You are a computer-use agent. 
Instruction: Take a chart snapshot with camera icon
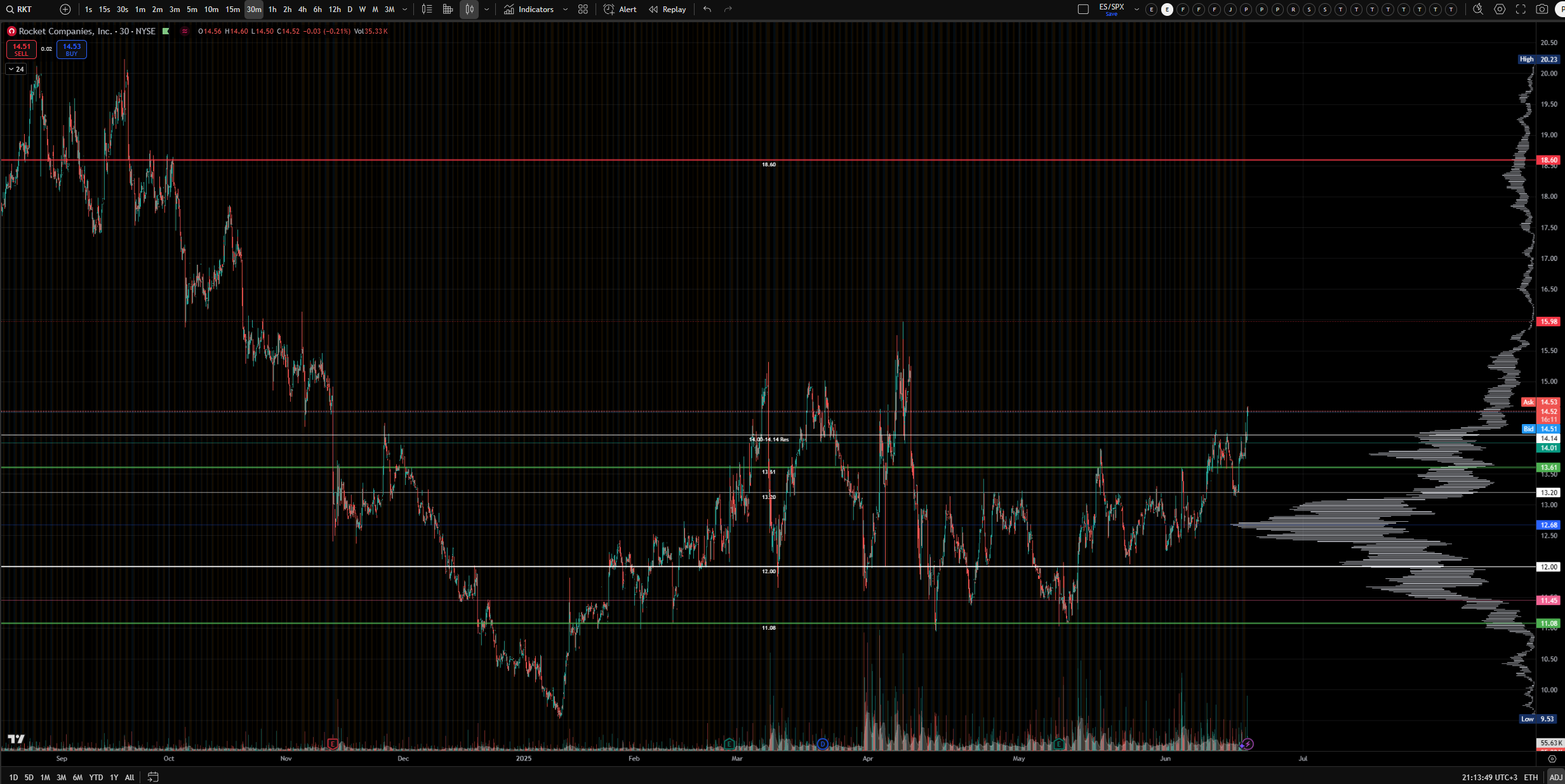point(1542,10)
